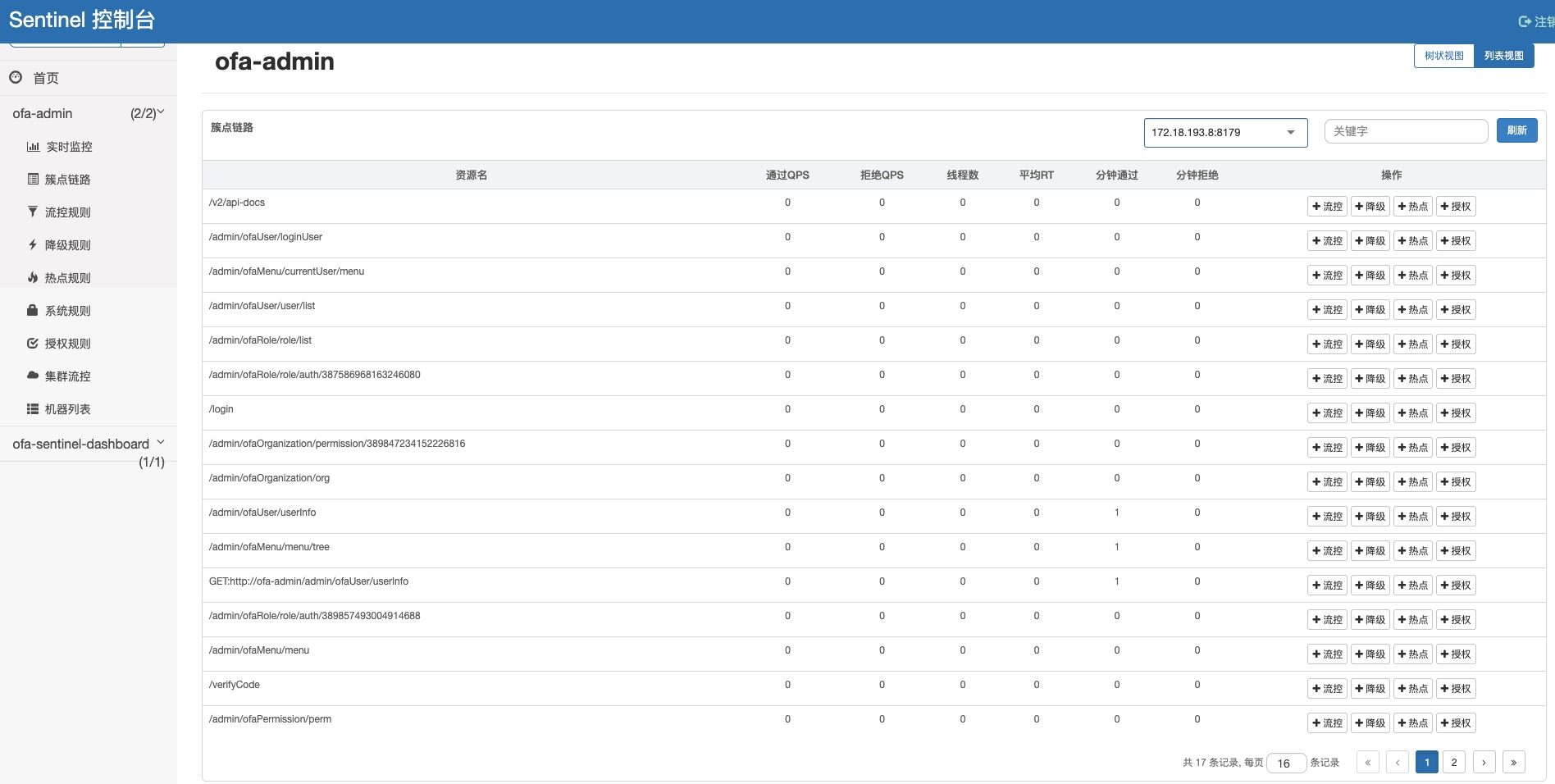The image size is (1555, 784).
Task: Add 热点 rule for /admin/ofaOrganization/org
Action: coord(1412,482)
